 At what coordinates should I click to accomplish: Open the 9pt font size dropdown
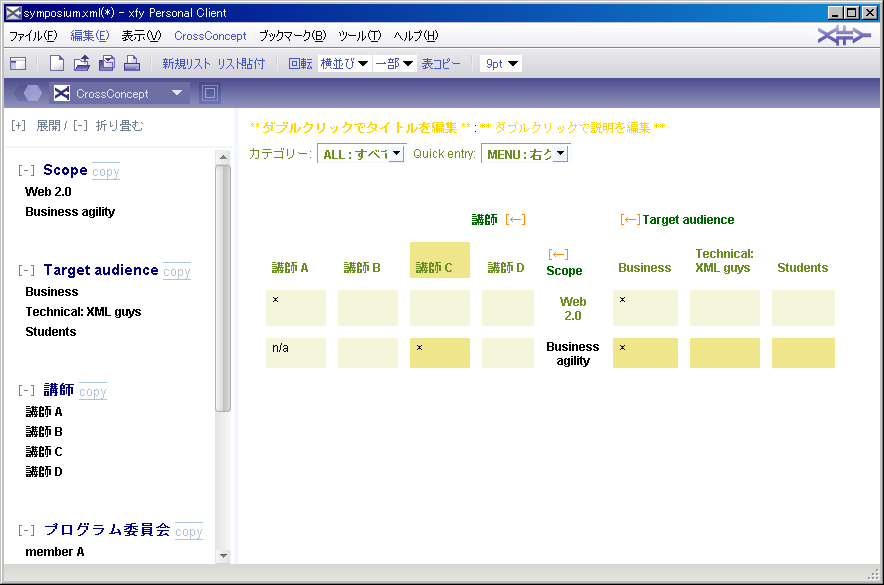(501, 64)
